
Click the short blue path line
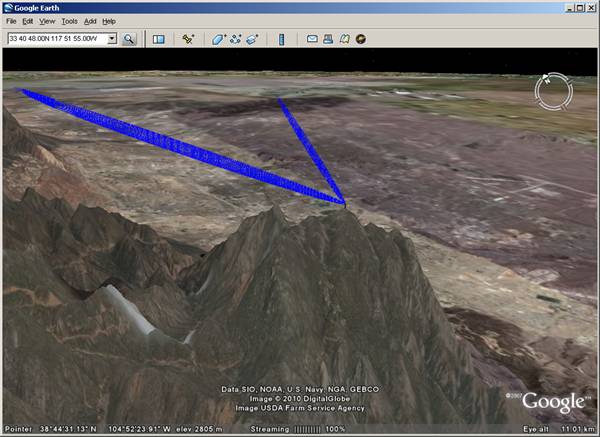[x=310, y=149]
